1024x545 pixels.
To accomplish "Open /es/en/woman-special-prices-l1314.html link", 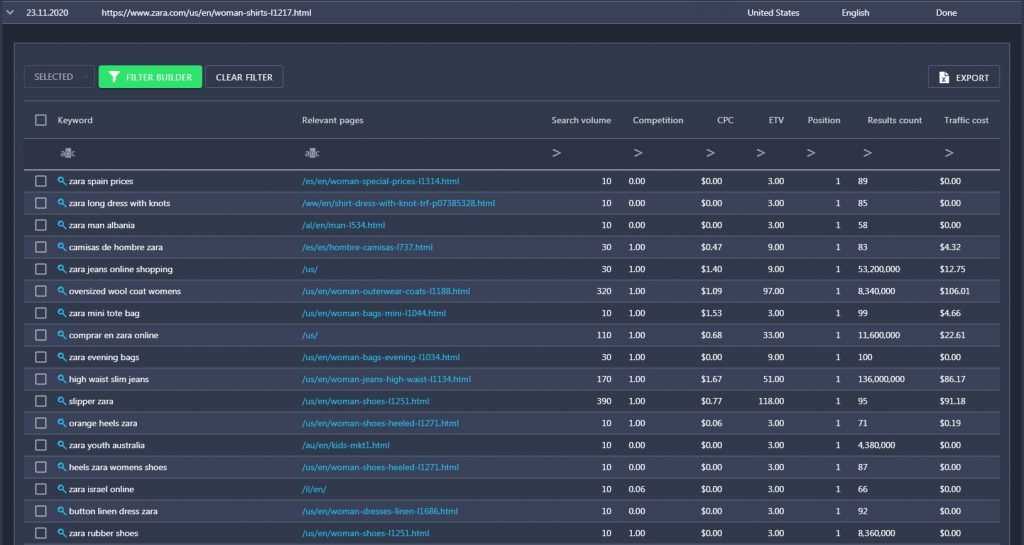I will [380, 181].
